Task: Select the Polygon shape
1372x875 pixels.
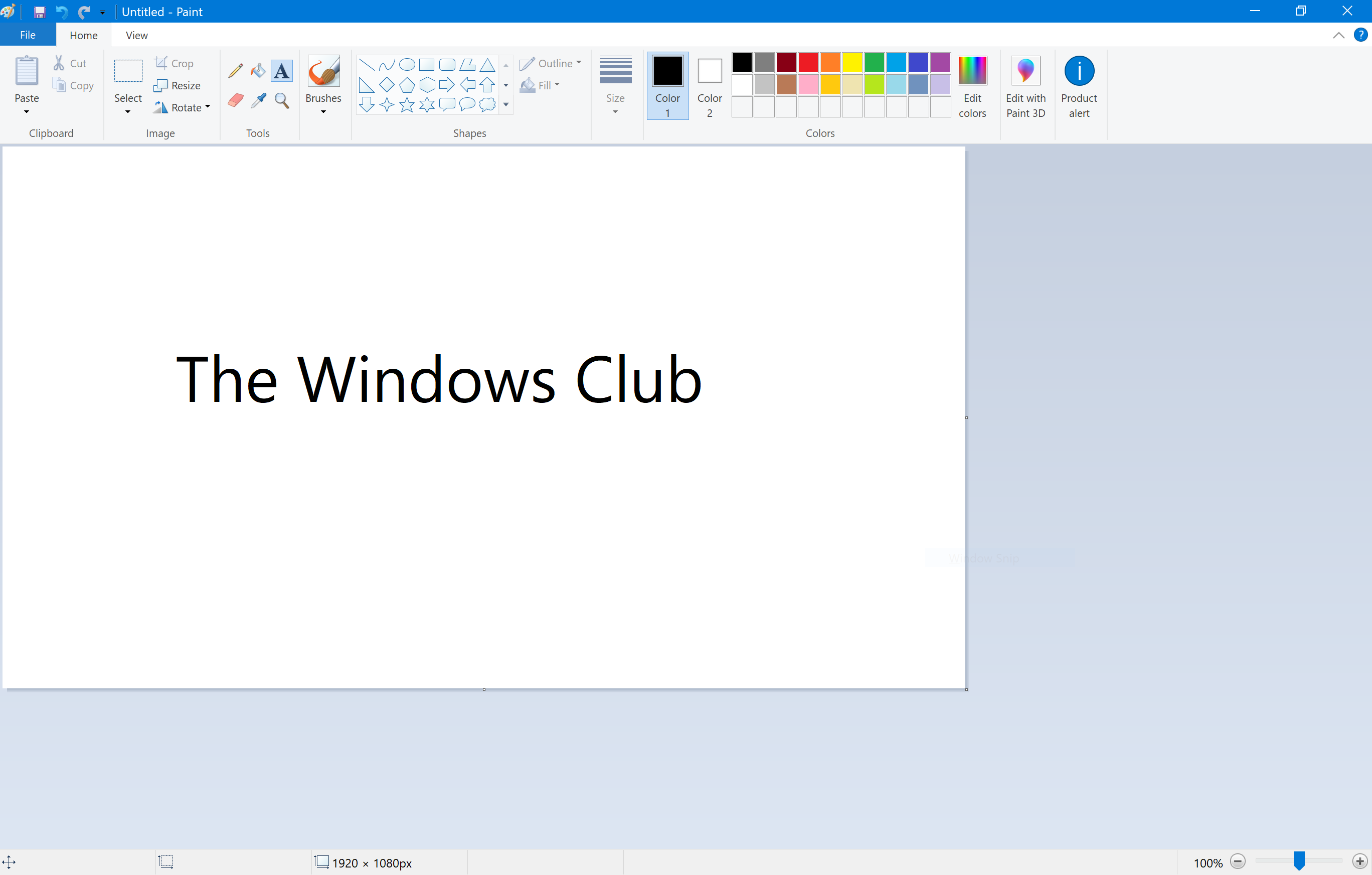Action: 467,64
